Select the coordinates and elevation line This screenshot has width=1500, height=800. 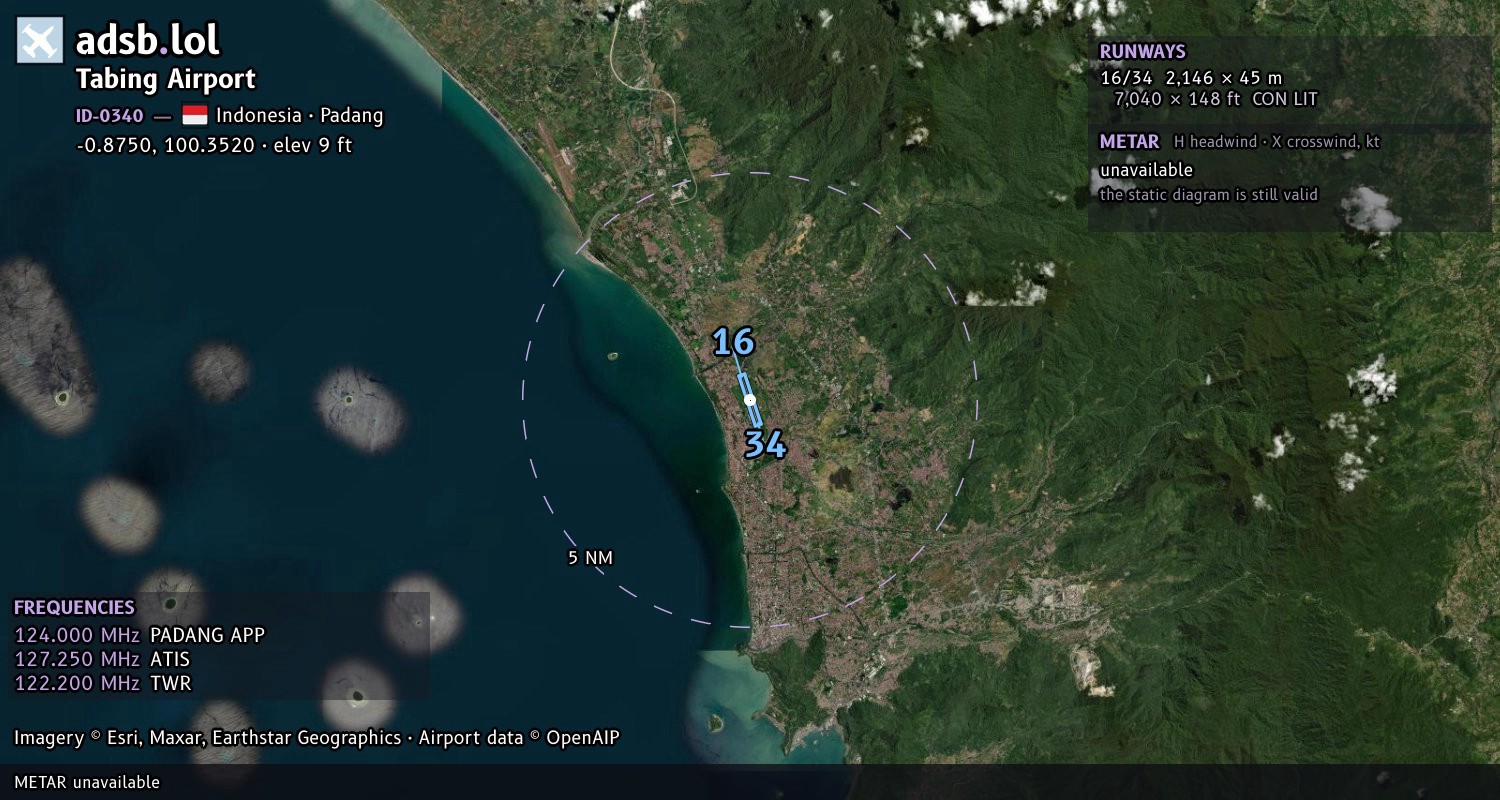point(214,145)
